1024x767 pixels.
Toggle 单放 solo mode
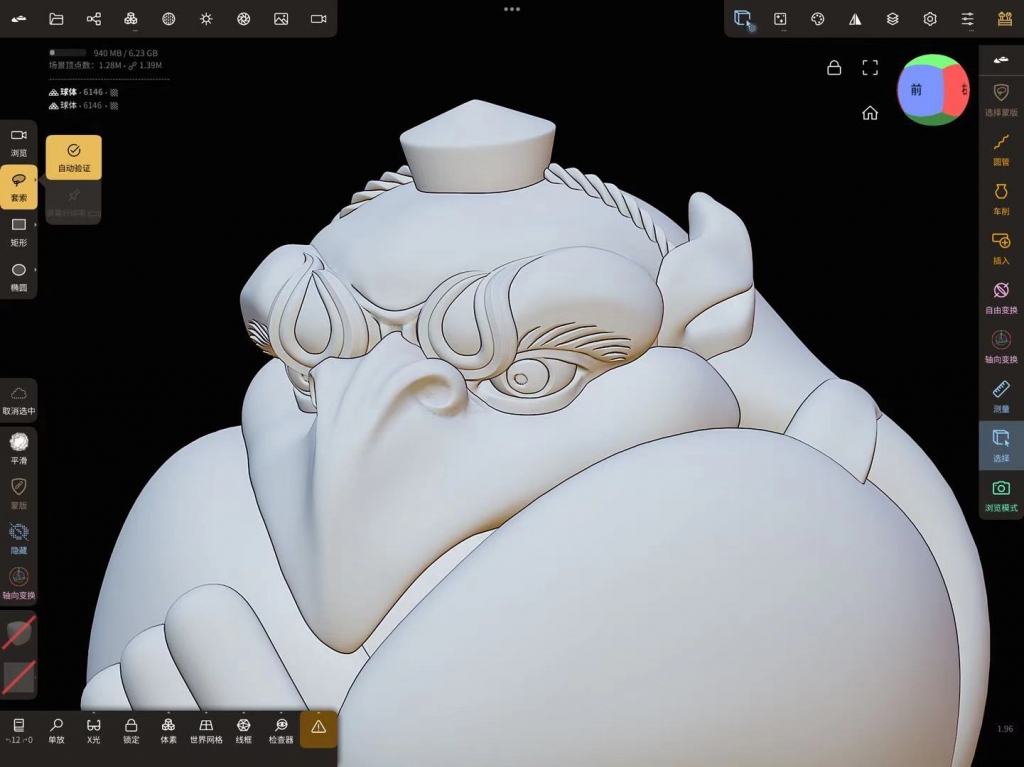(x=56, y=730)
